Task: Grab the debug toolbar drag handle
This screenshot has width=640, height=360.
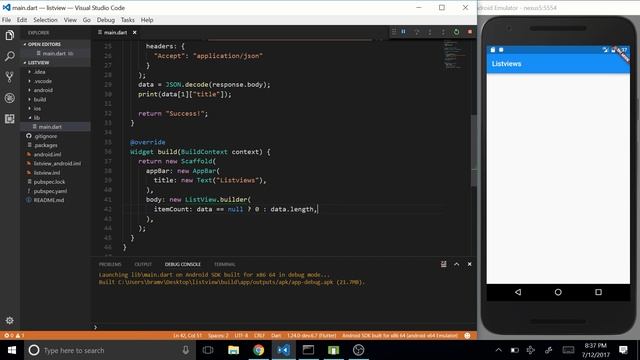Action: 394,32
